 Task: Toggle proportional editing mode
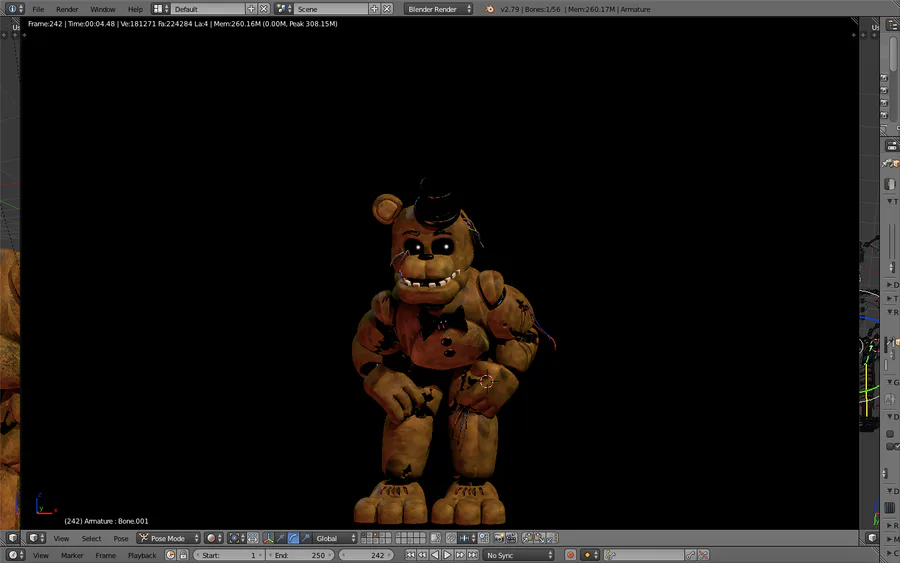[x=451, y=538]
